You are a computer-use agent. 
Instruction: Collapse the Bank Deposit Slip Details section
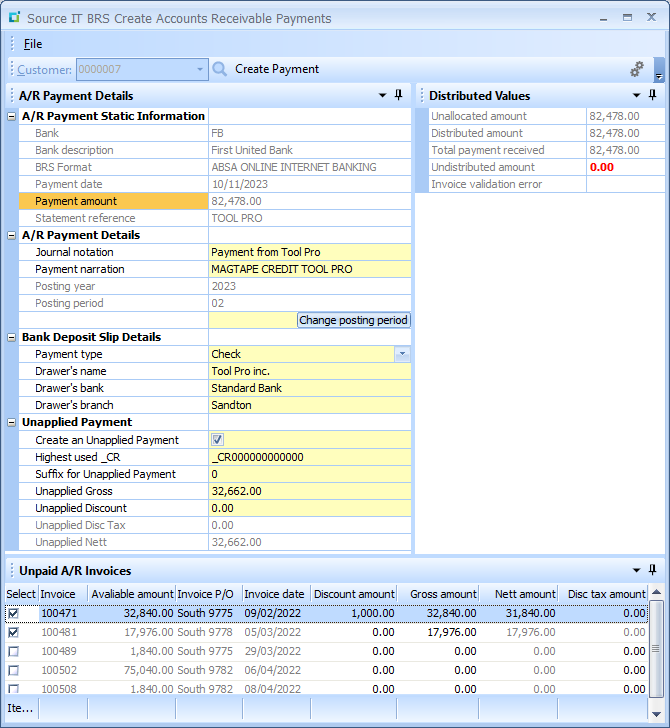pos(12,337)
